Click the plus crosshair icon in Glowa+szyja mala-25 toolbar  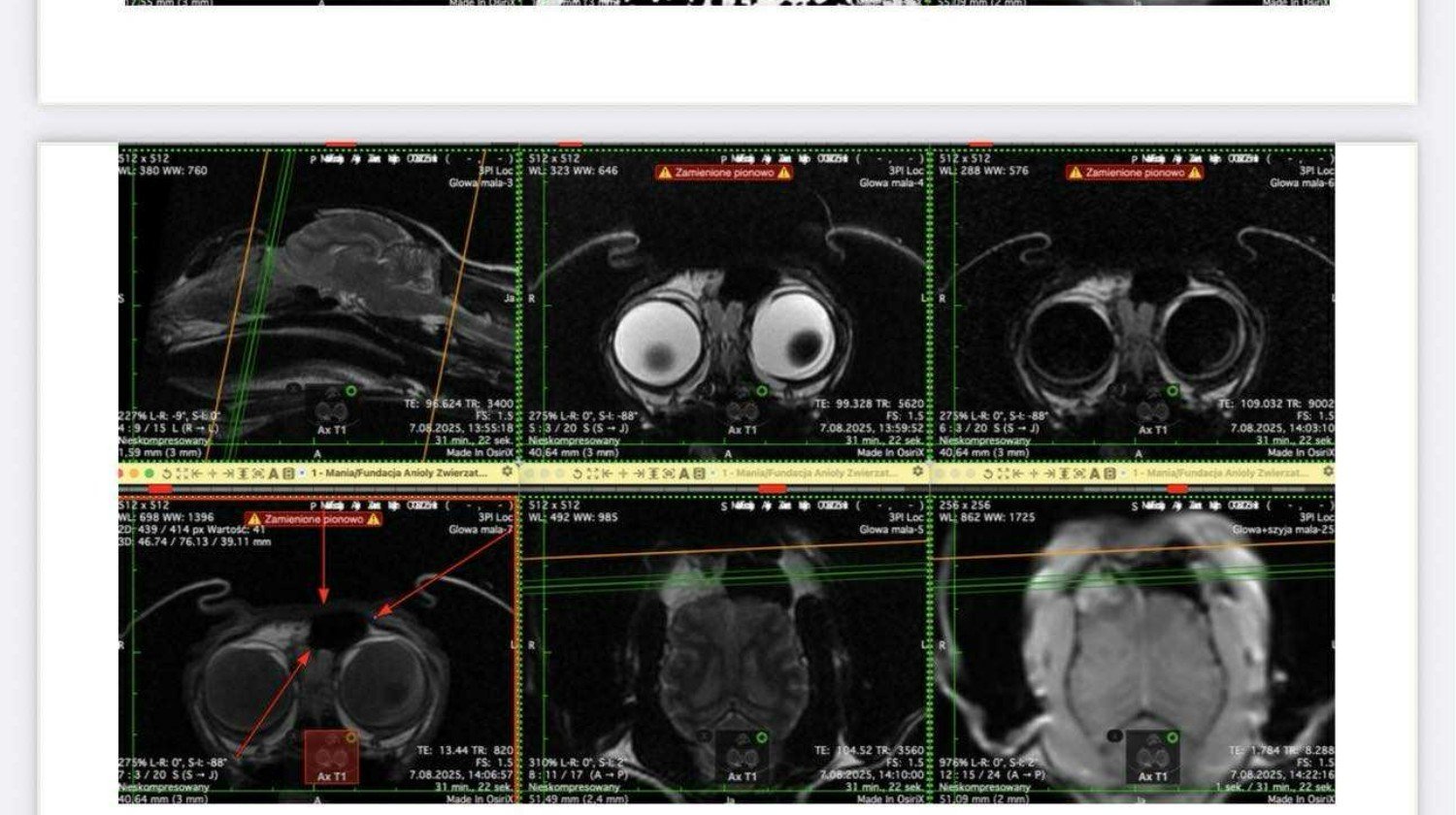coord(1034,473)
